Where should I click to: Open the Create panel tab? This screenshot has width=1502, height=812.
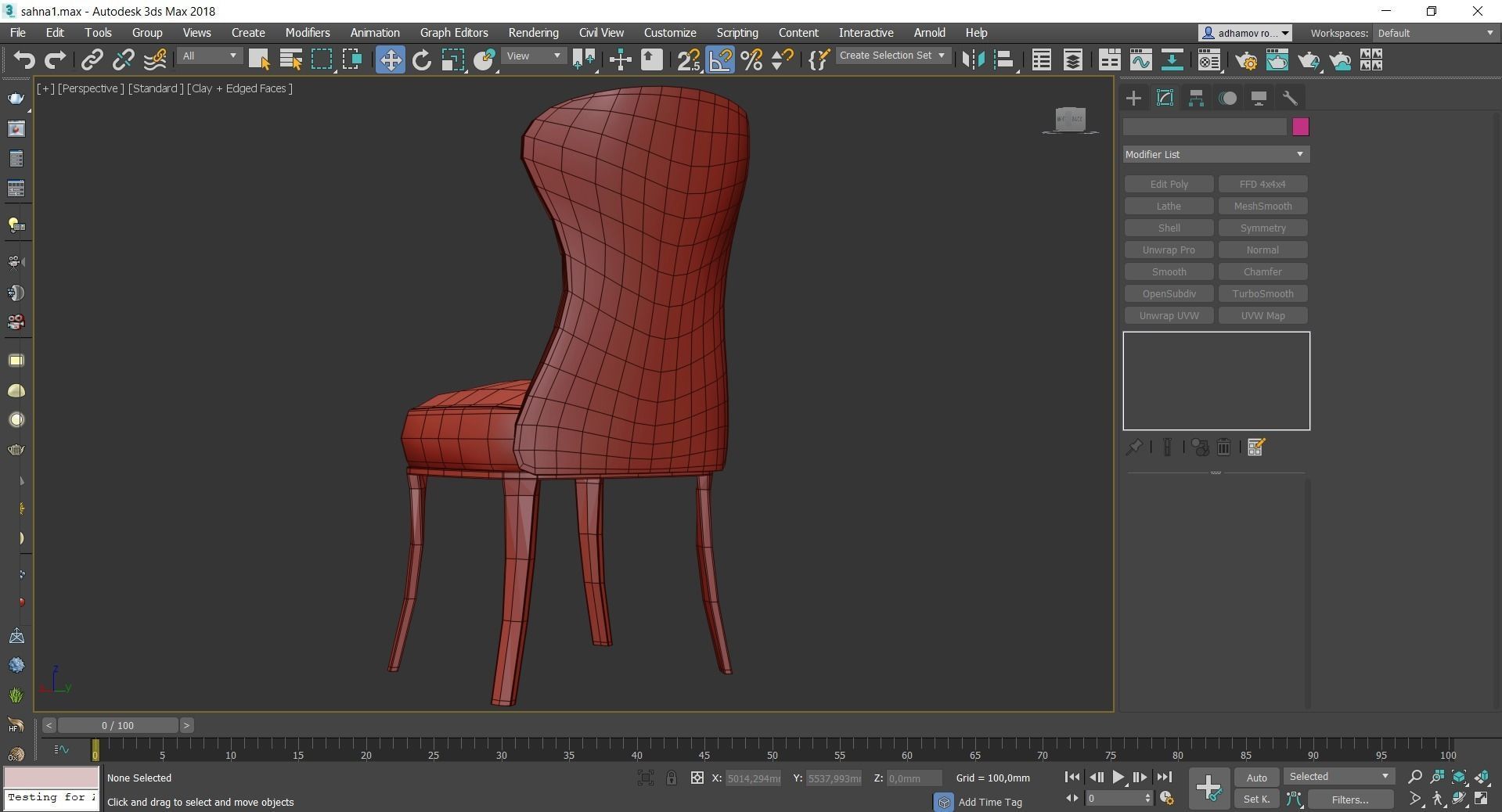point(1133,98)
